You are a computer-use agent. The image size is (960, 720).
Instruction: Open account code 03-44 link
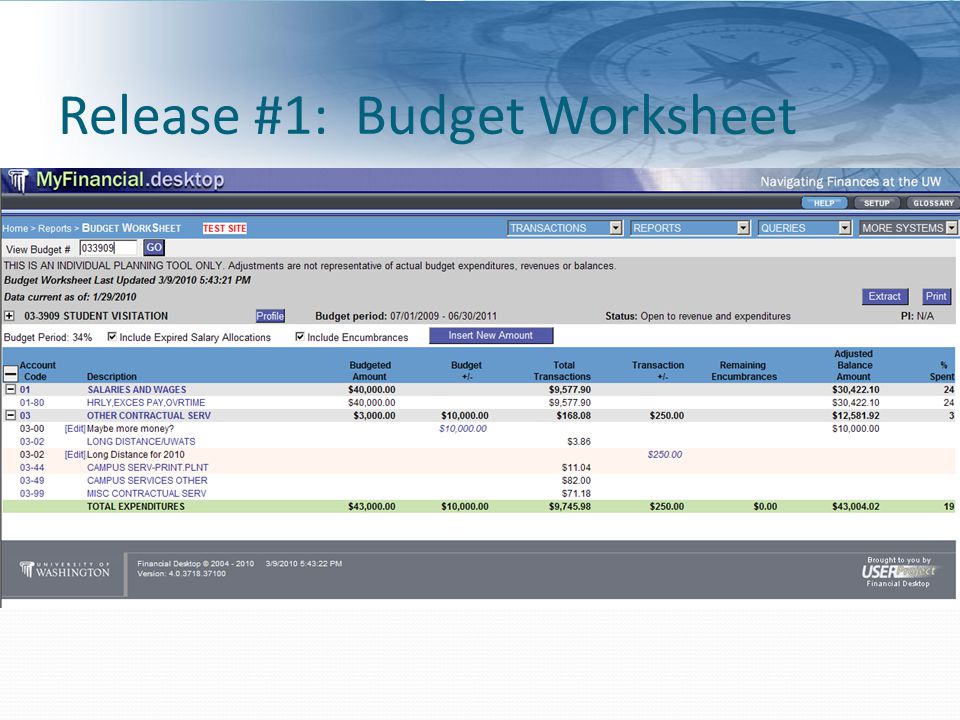point(32,467)
